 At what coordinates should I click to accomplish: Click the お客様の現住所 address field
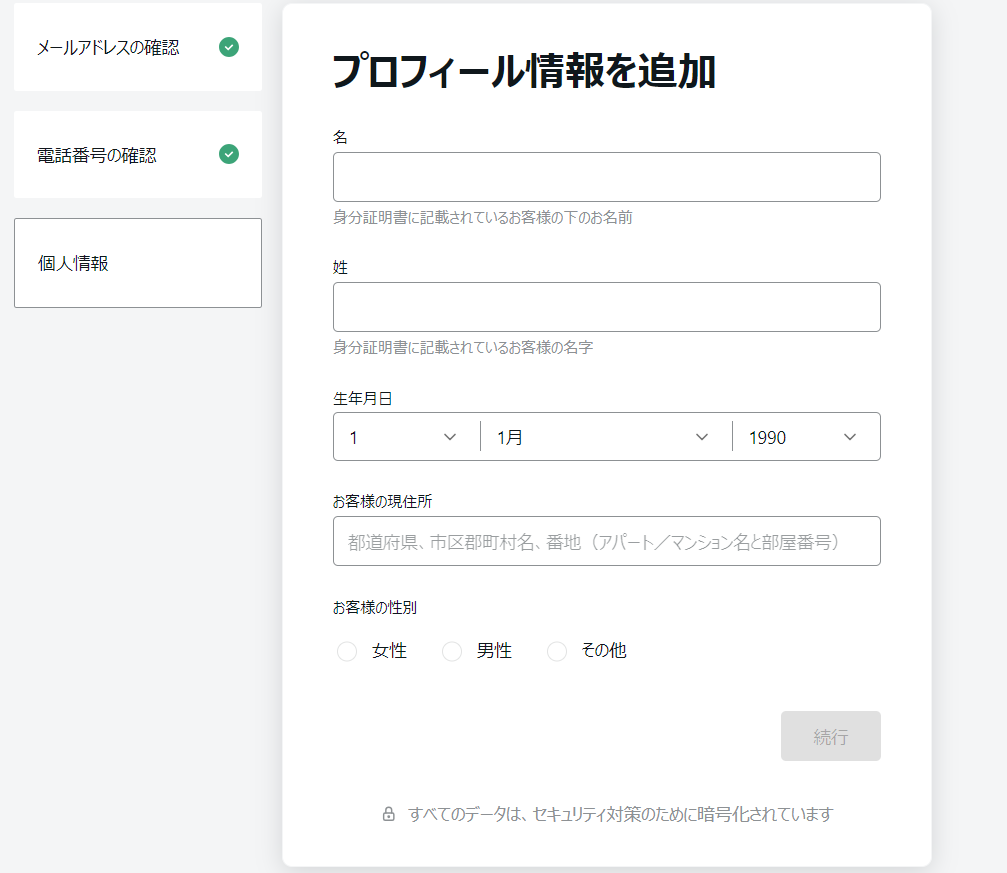pyautogui.click(x=606, y=541)
